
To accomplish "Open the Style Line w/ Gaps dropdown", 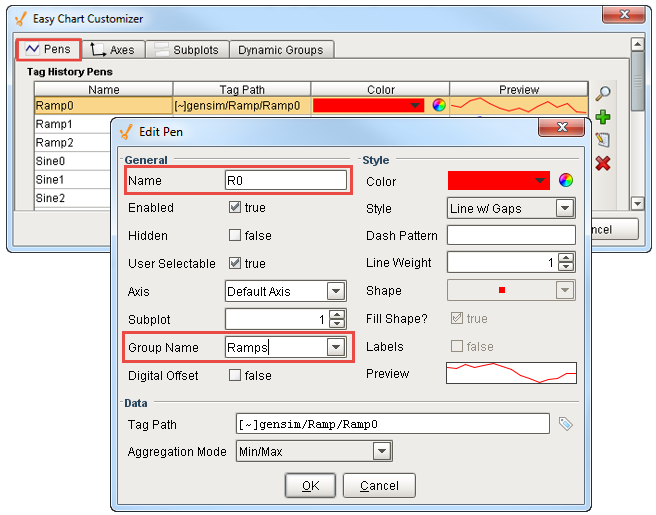I will pyautogui.click(x=565, y=208).
